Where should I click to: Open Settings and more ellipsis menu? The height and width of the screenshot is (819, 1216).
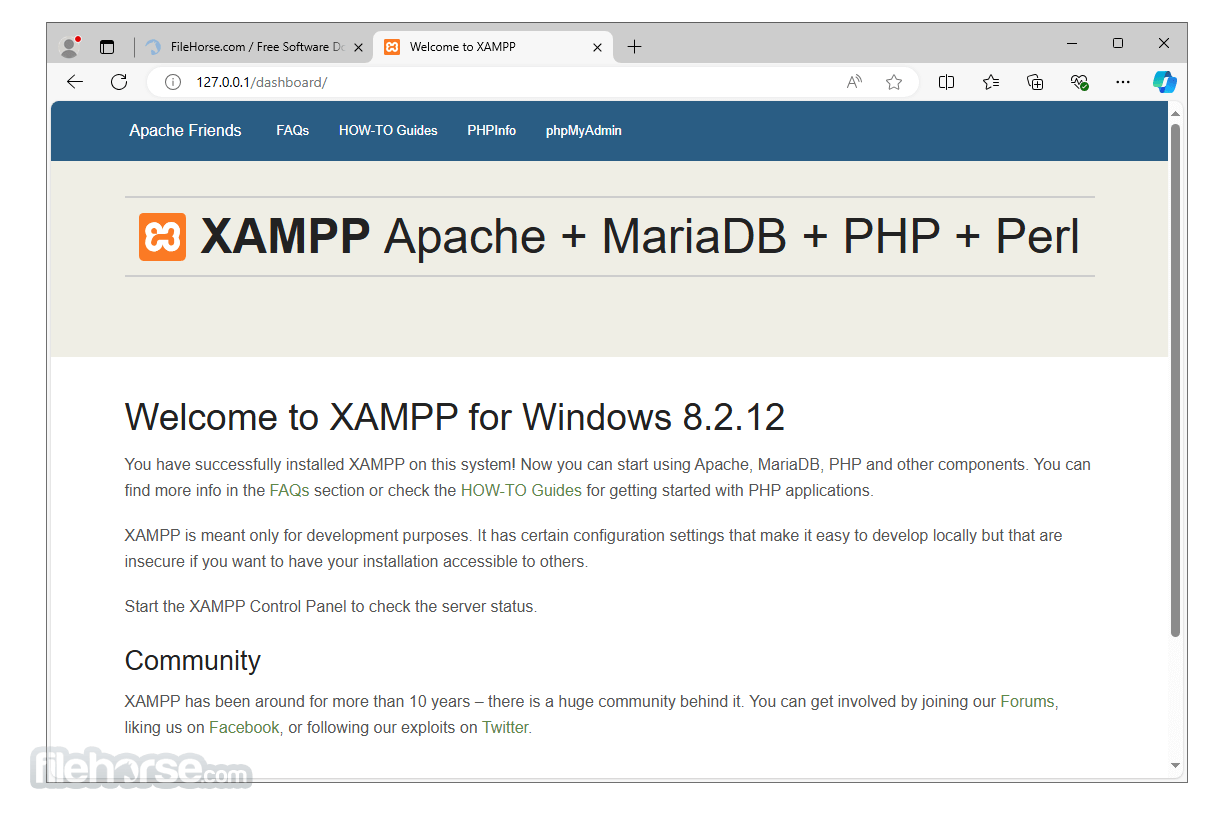(1123, 82)
